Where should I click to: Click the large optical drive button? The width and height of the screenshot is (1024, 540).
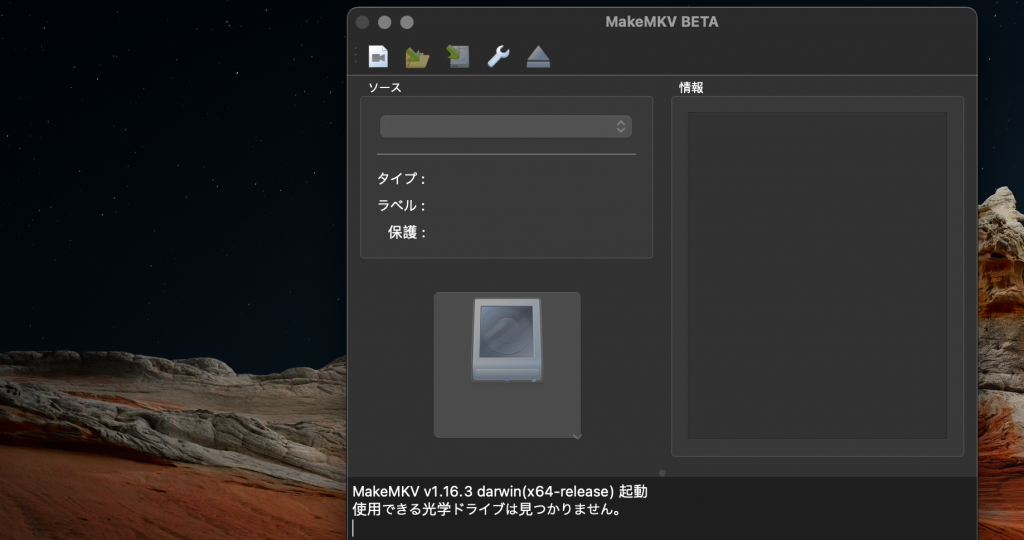(x=507, y=364)
